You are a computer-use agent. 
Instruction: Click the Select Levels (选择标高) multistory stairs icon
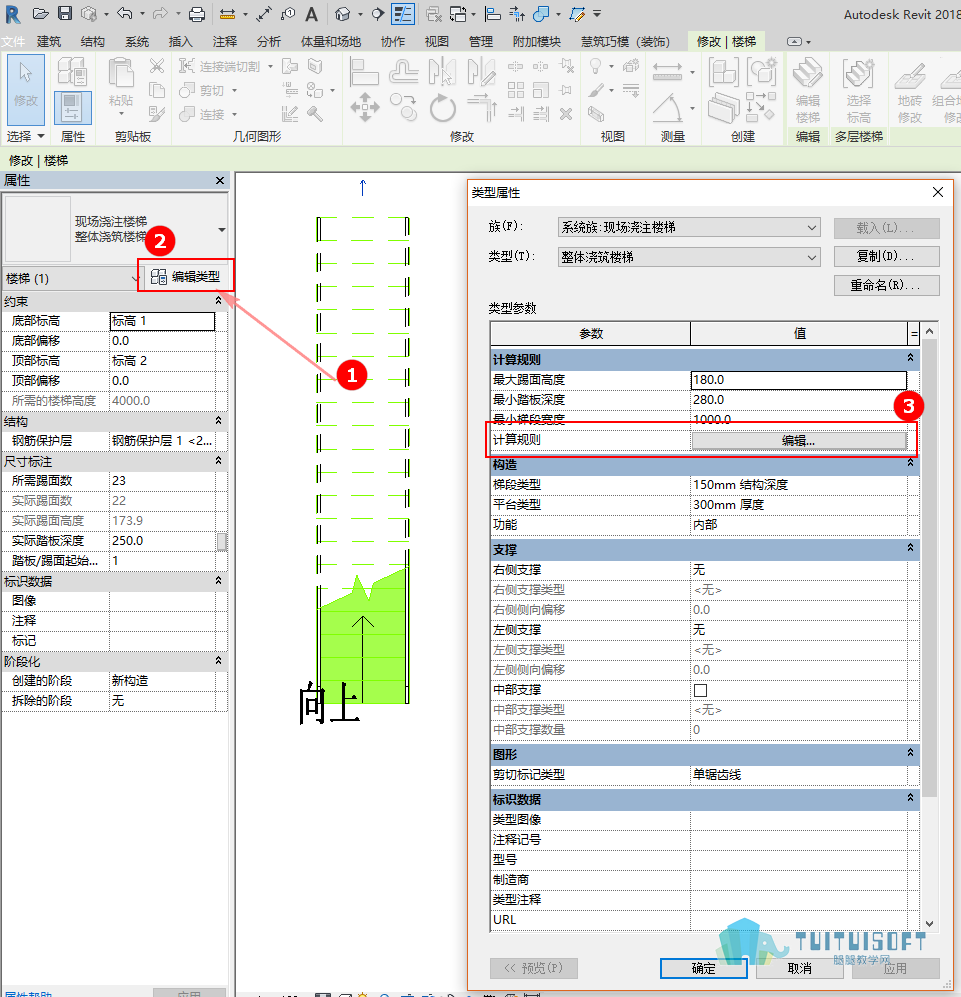coord(859,91)
